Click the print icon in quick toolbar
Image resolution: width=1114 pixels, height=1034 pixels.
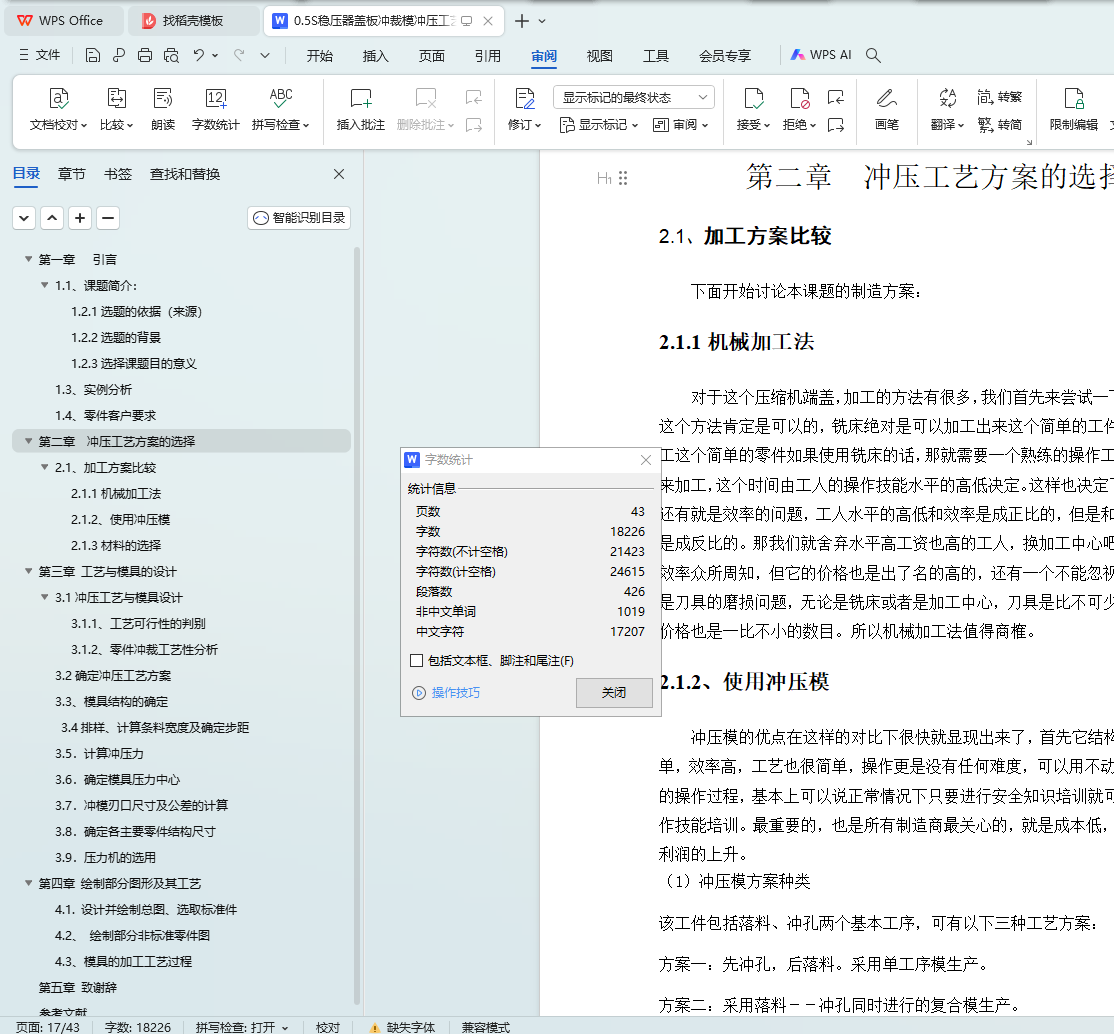pos(145,55)
